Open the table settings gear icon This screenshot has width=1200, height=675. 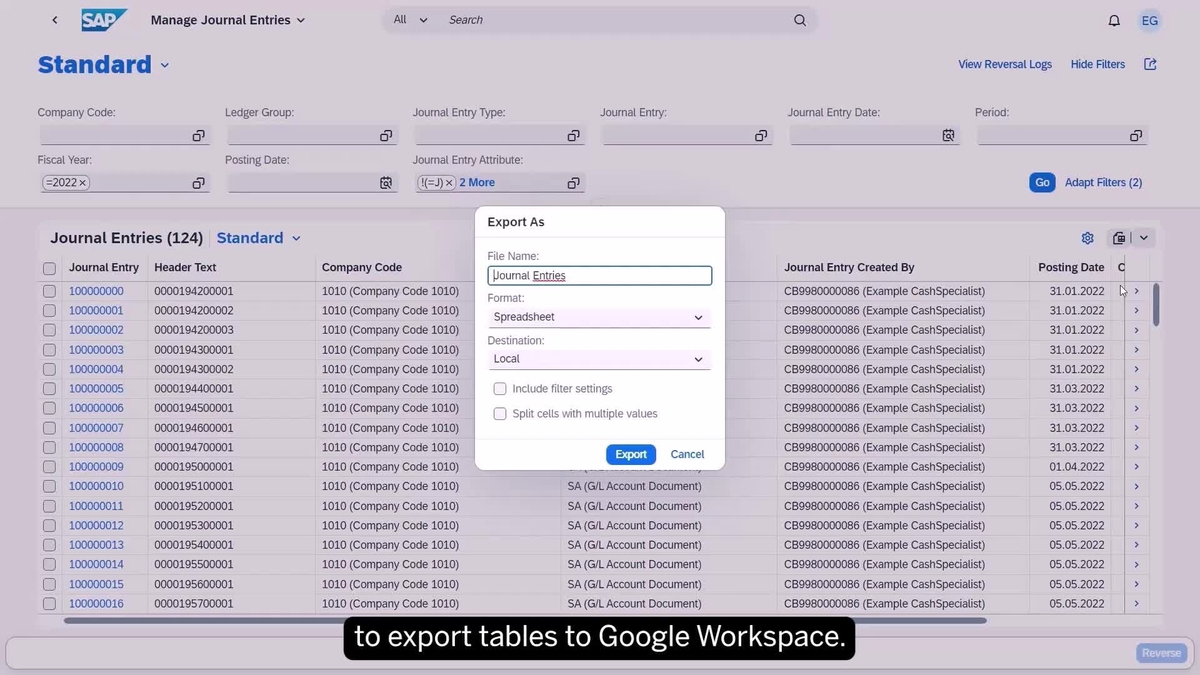coord(1088,238)
